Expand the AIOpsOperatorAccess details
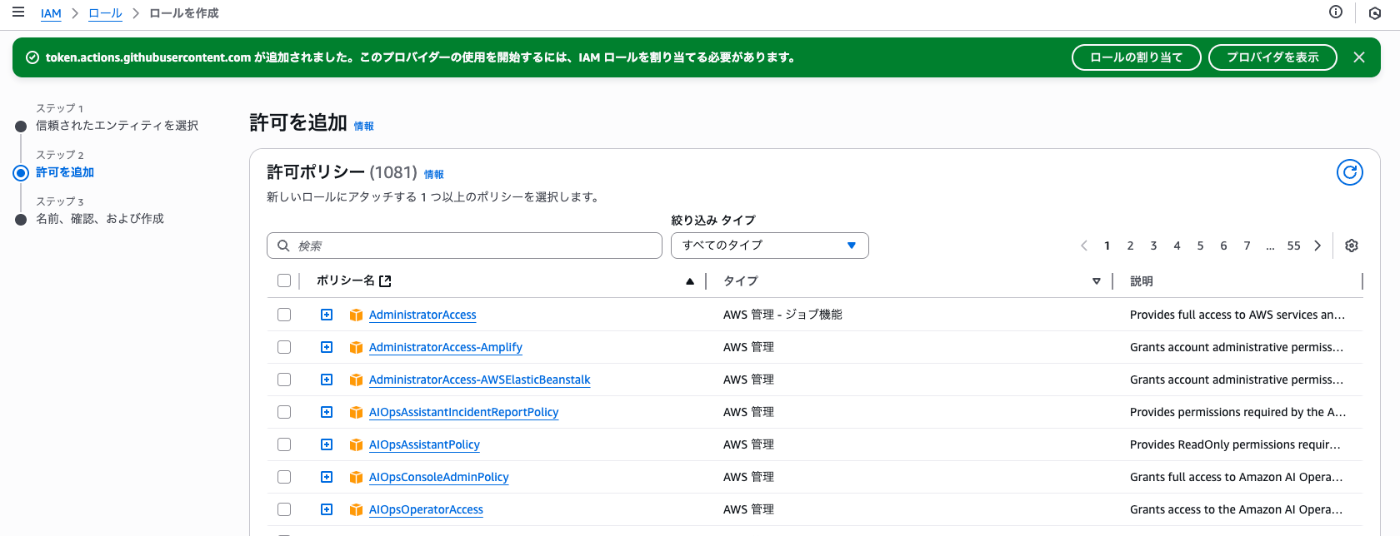 (326, 510)
